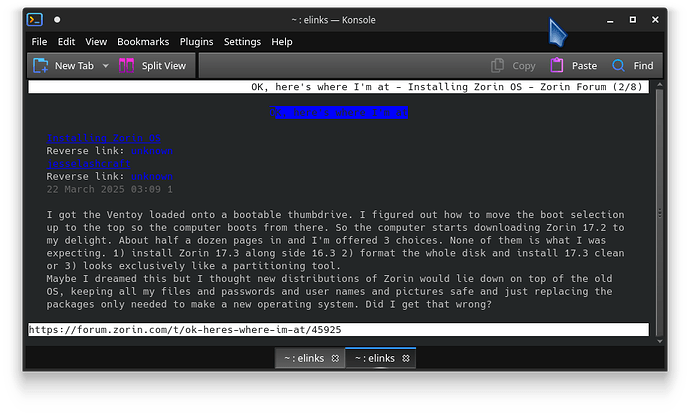Open the highlighted OK, here's where I'm at link
Screen dimensions: 690x418
[x=338, y=113]
